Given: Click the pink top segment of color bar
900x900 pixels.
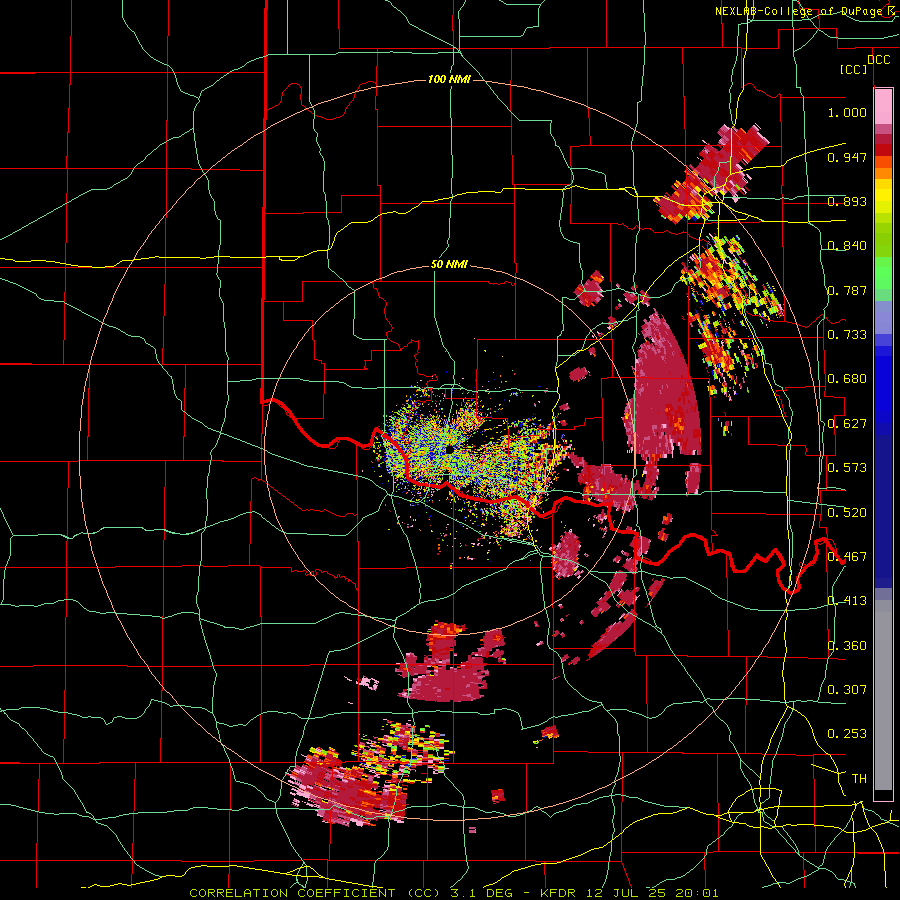Looking at the screenshot, I should (883, 107).
